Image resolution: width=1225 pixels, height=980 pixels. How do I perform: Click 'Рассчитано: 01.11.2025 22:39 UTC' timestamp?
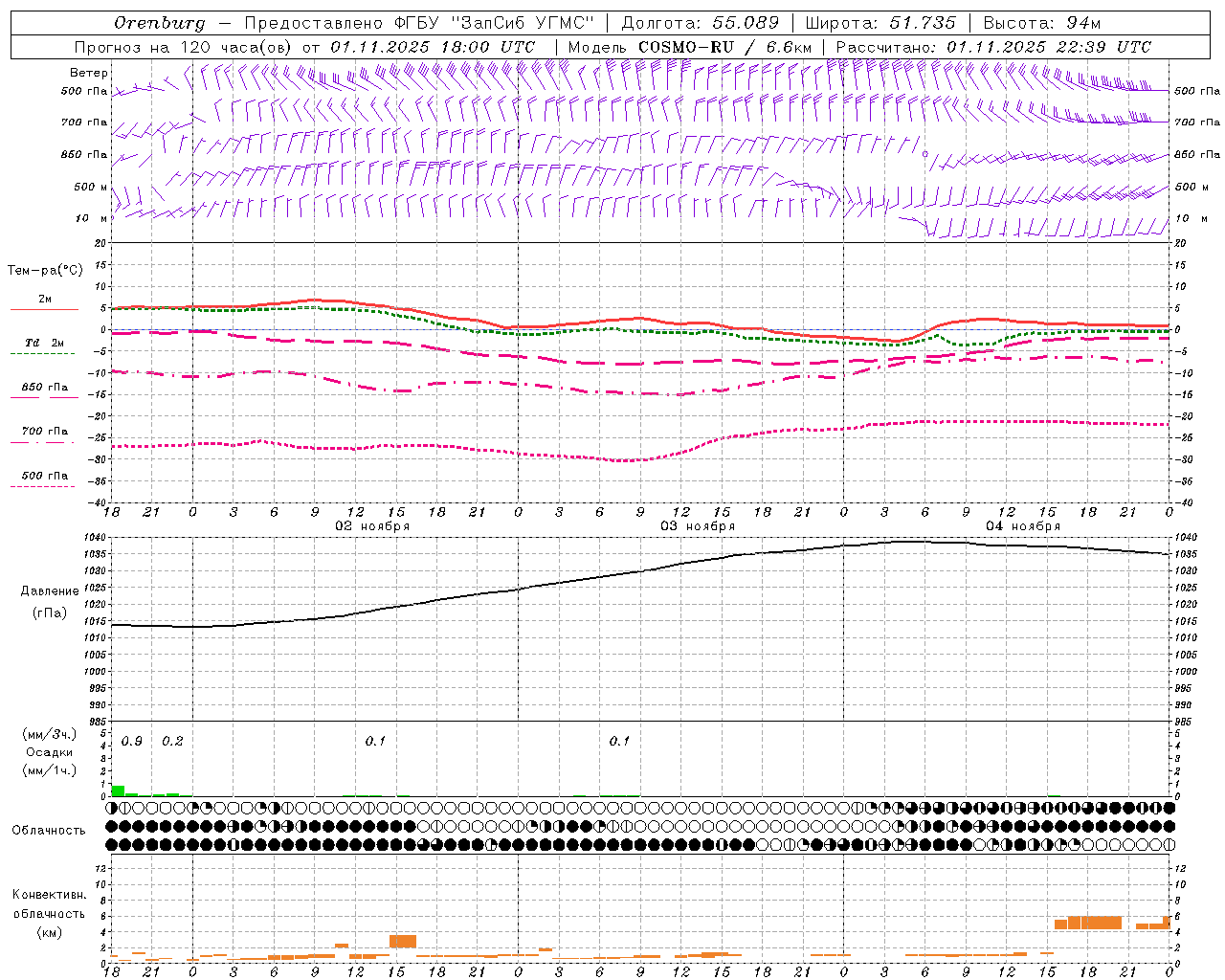pyautogui.click(x=993, y=47)
